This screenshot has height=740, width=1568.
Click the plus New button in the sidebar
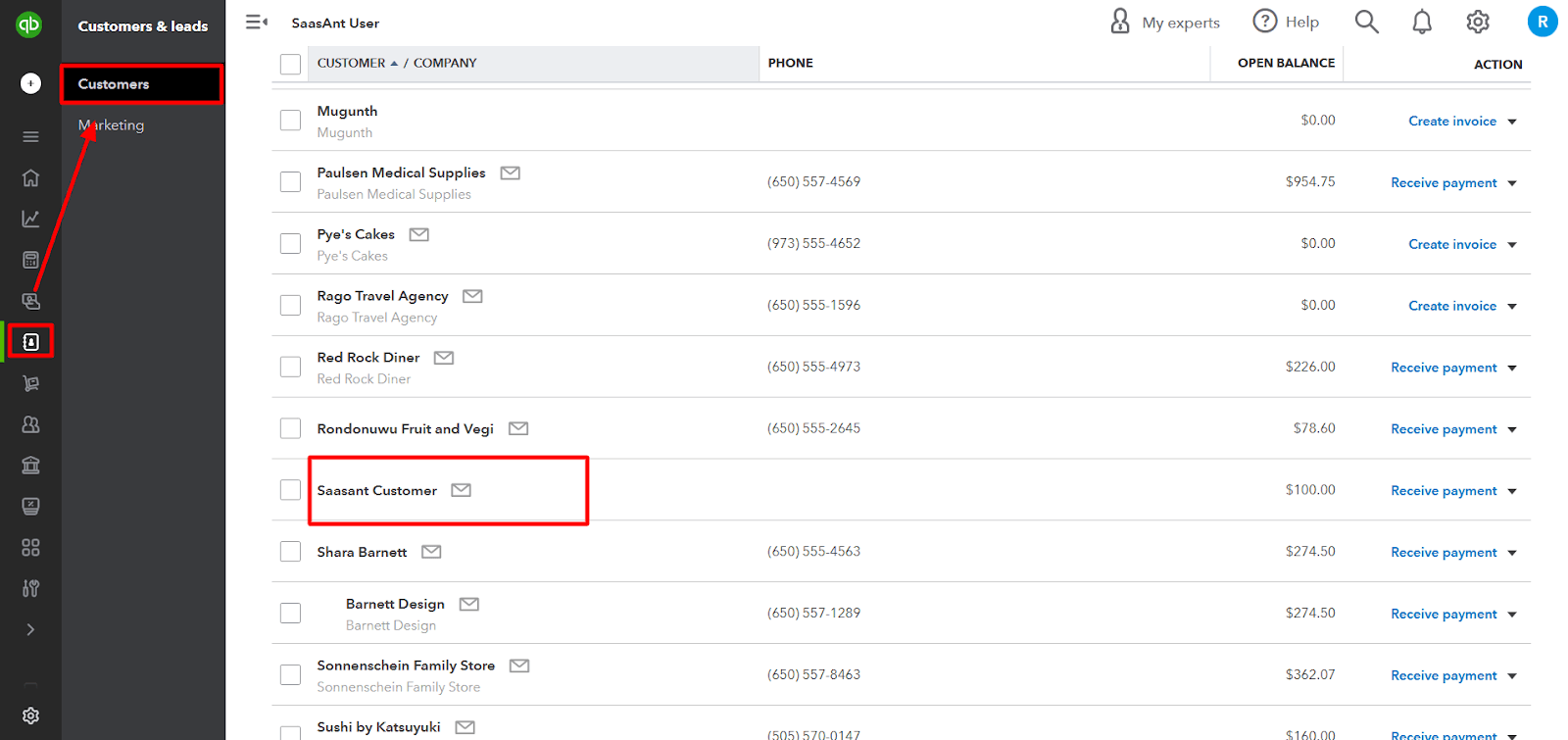click(30, 83)
